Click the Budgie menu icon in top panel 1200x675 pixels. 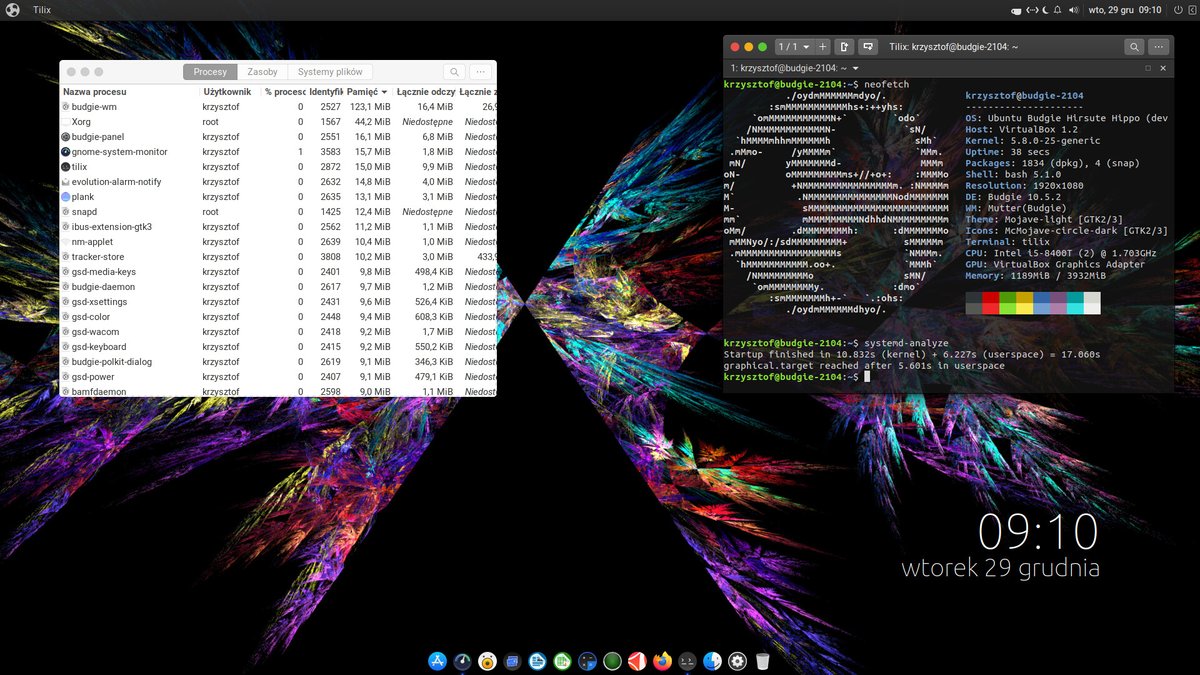[14, 9]
